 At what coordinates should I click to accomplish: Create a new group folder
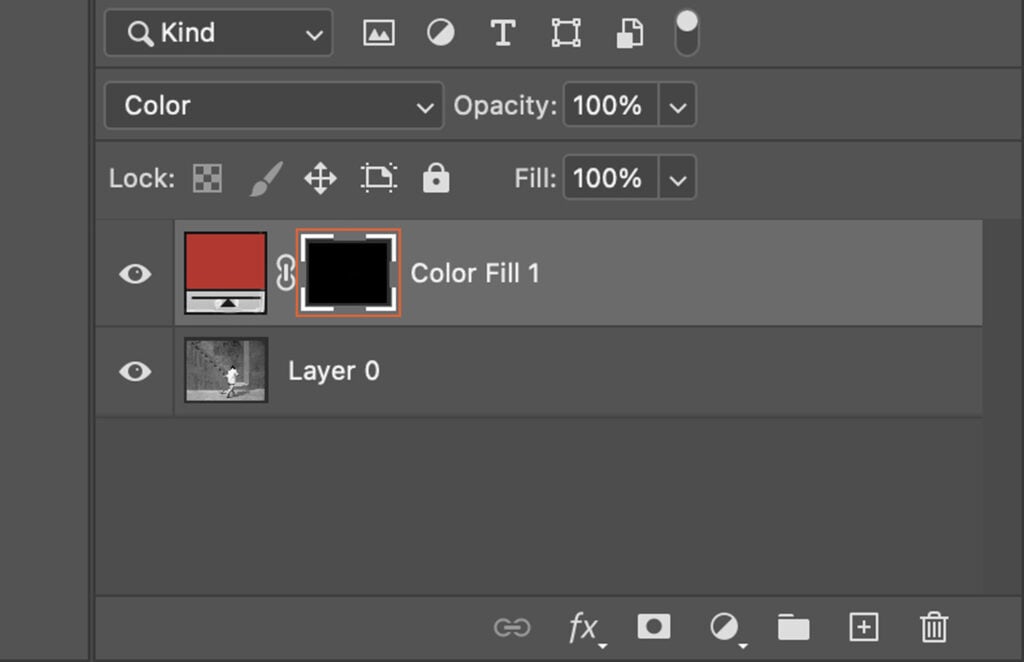[x=793, y=627]
